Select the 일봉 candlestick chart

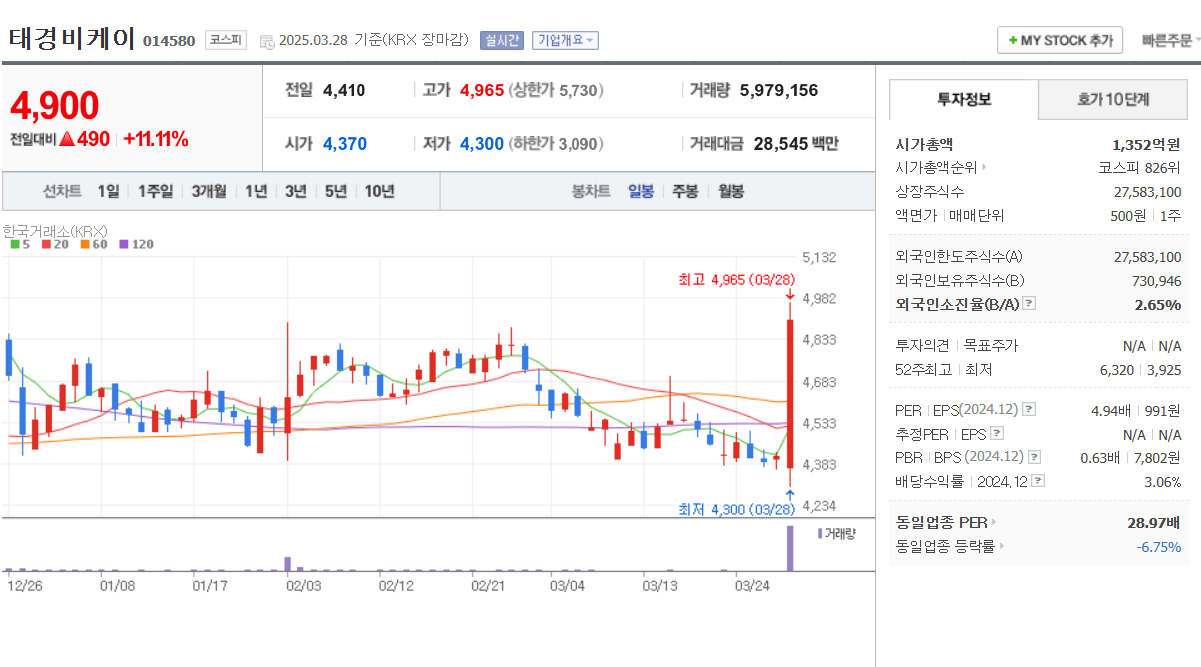point(641,191)
